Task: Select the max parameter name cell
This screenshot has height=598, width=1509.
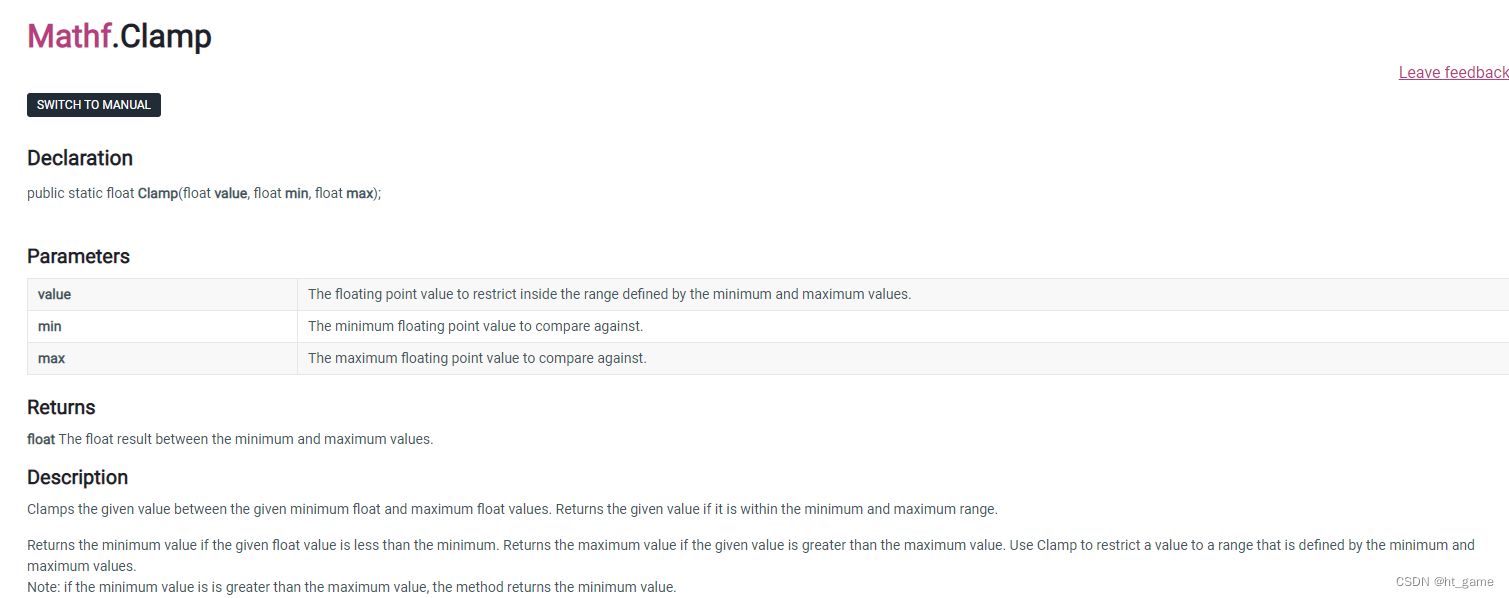Action: point(162,359)
